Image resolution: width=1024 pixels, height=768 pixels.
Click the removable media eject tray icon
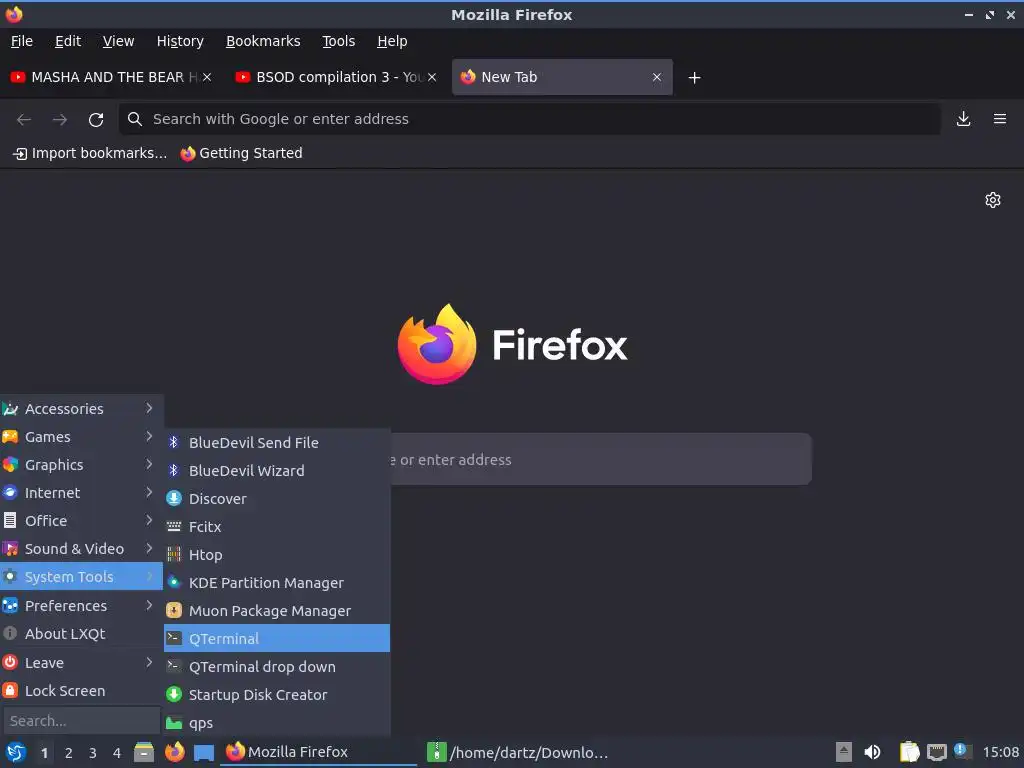tap(844, 752)
